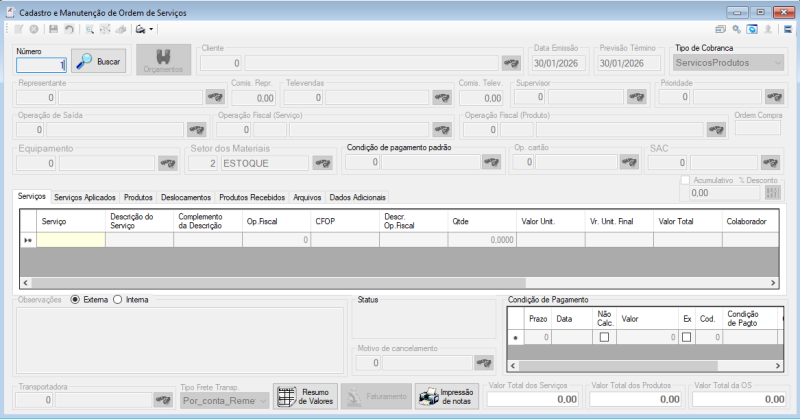Click the Condição de pagamento padrão lookup icon

click(491, 162)
